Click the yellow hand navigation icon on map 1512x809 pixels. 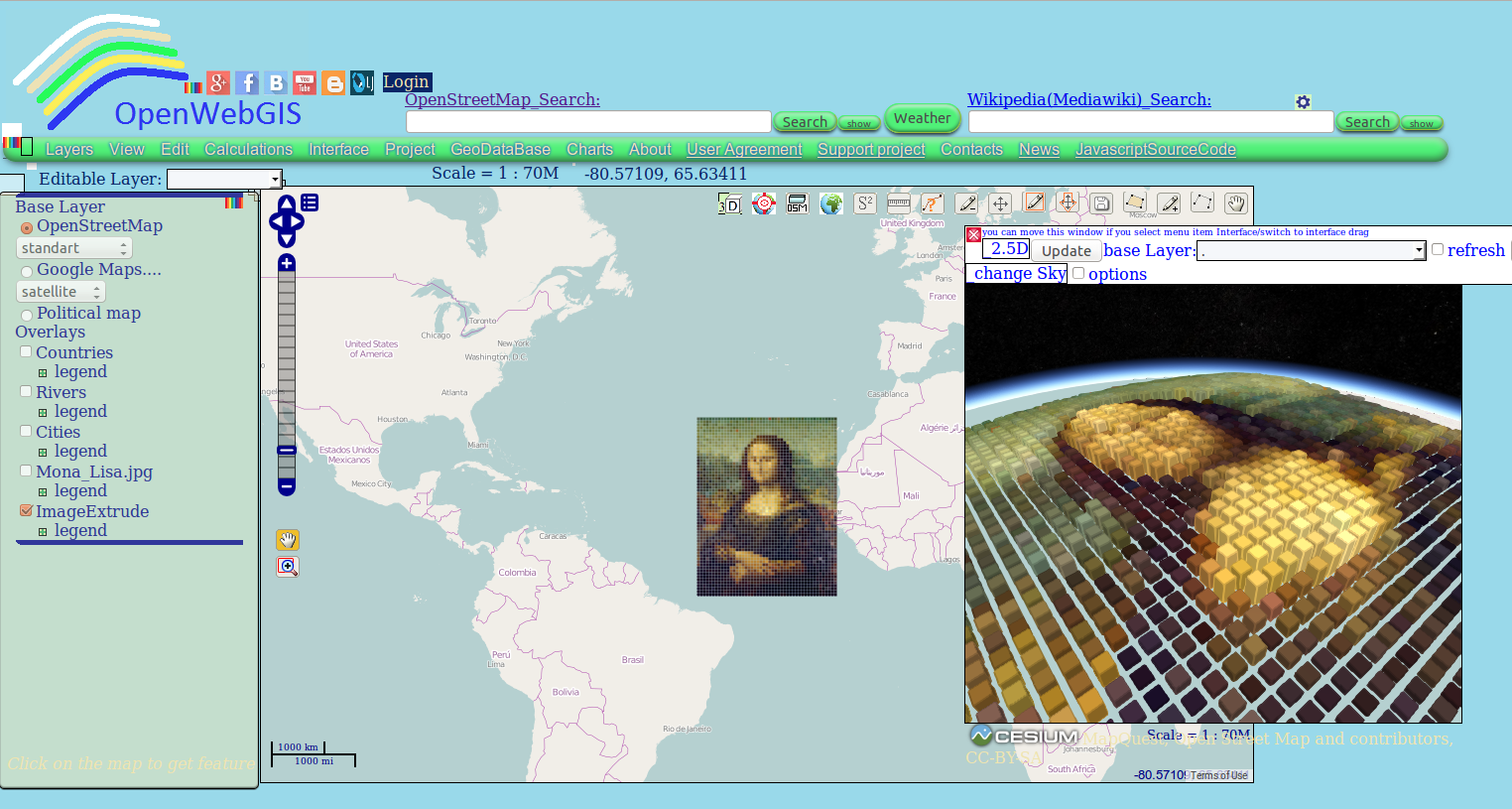click(x=288, y=540)
